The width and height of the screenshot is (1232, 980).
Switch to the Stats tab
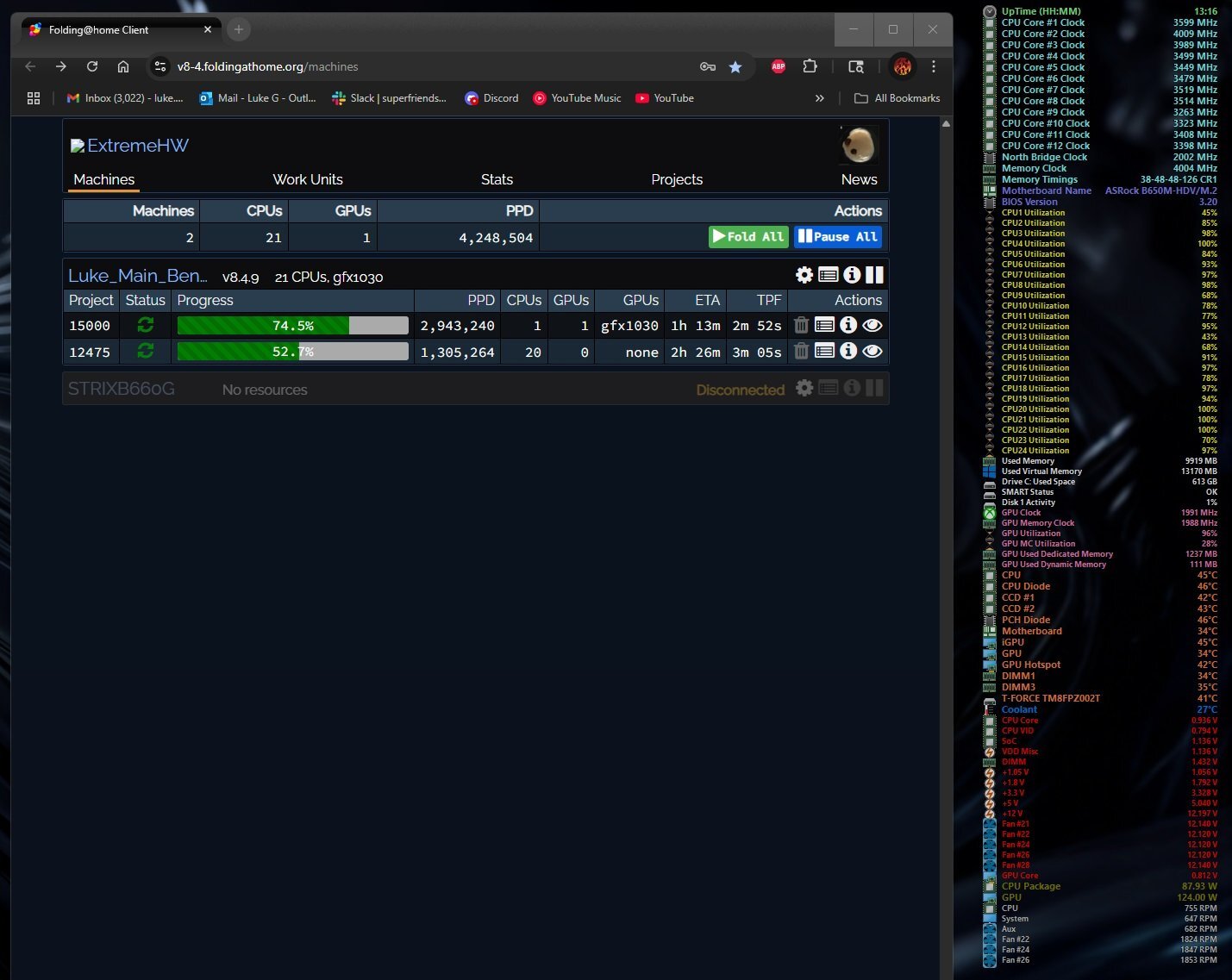coord(497,179)
